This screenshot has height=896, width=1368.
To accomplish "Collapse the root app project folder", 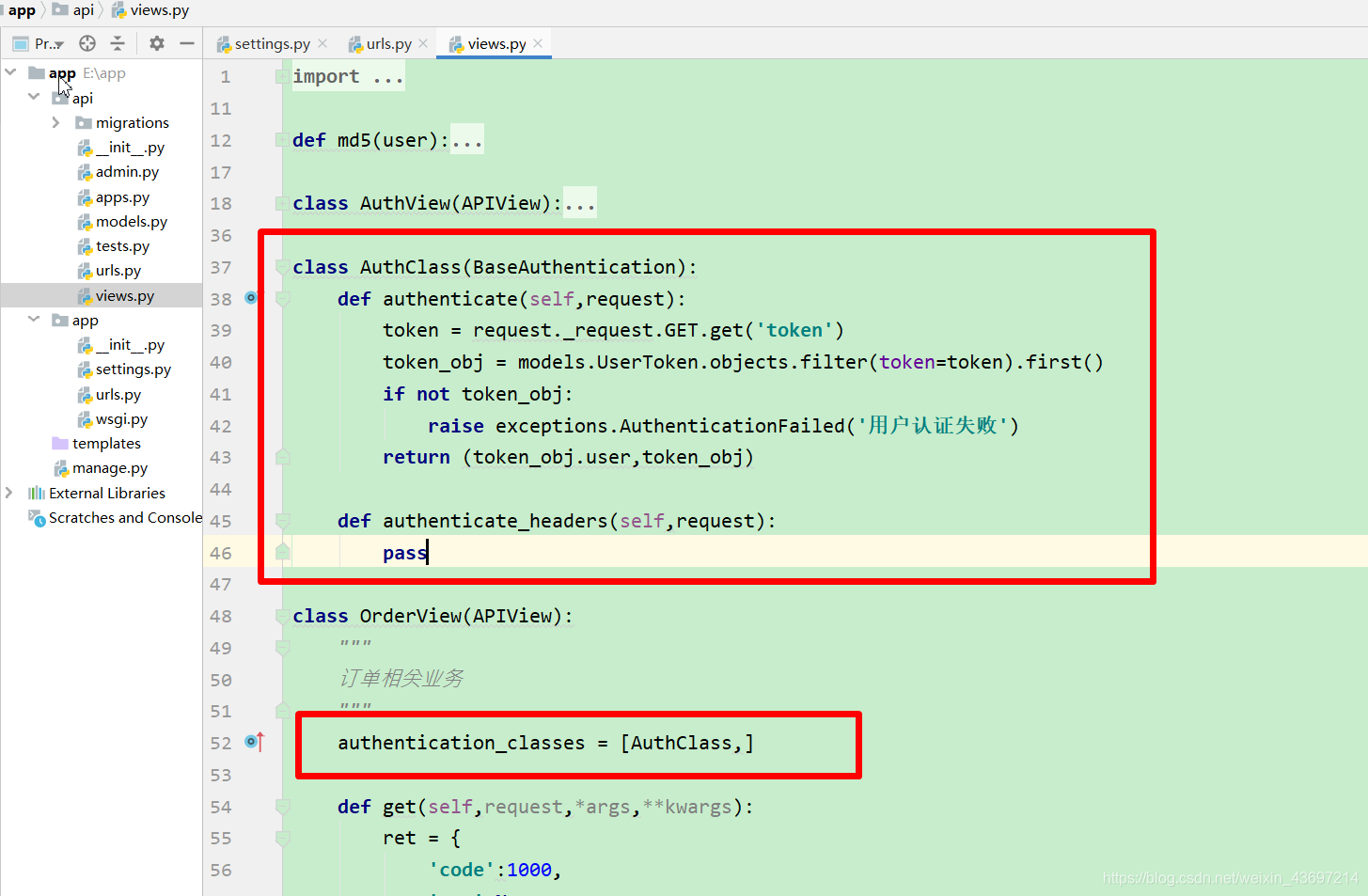I will (x=10, y=72).
